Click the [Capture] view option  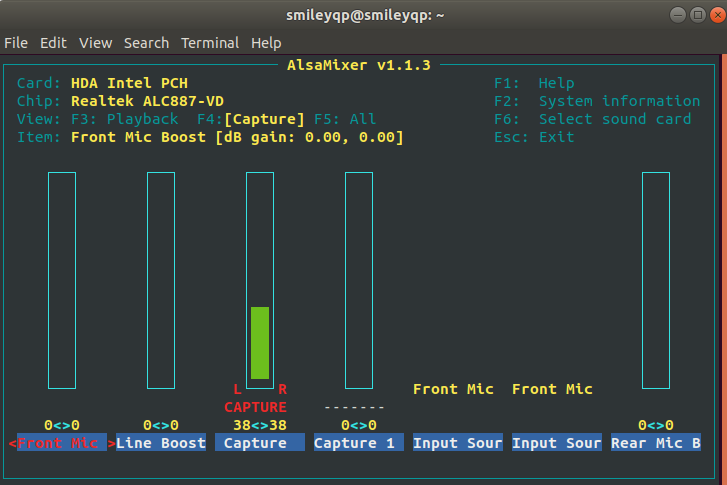(264, 119)
